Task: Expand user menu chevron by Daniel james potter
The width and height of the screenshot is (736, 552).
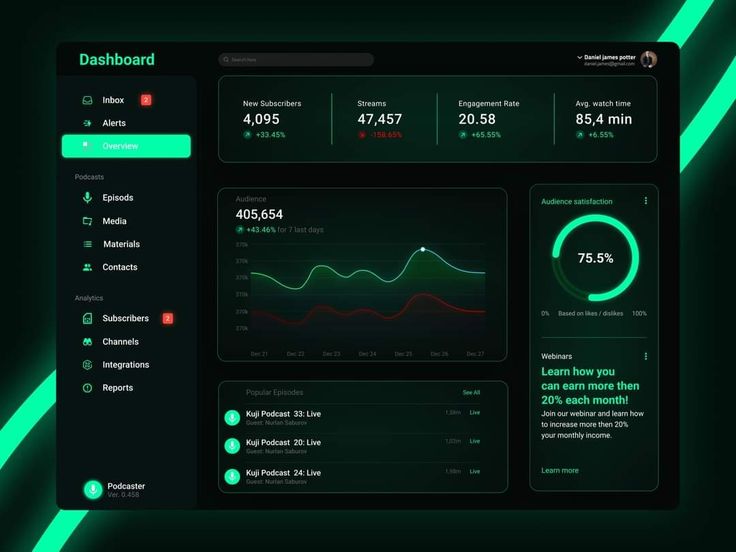Action: pyautogui.click(x=580, y=57)
